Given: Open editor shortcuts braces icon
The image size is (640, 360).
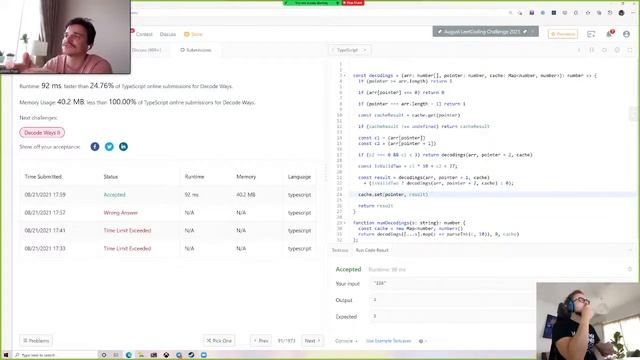Looking at the screenshot, I should (591, 50).
